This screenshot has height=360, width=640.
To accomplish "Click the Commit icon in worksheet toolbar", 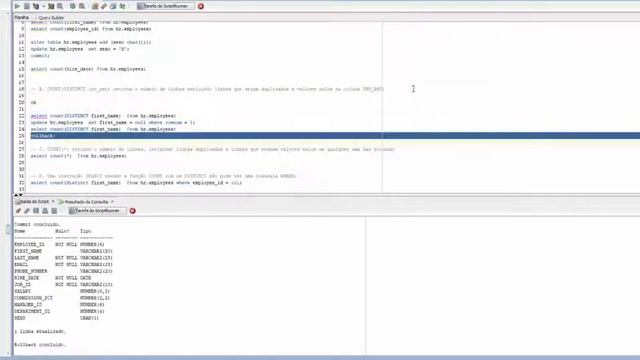I will (x=73, y=6).
